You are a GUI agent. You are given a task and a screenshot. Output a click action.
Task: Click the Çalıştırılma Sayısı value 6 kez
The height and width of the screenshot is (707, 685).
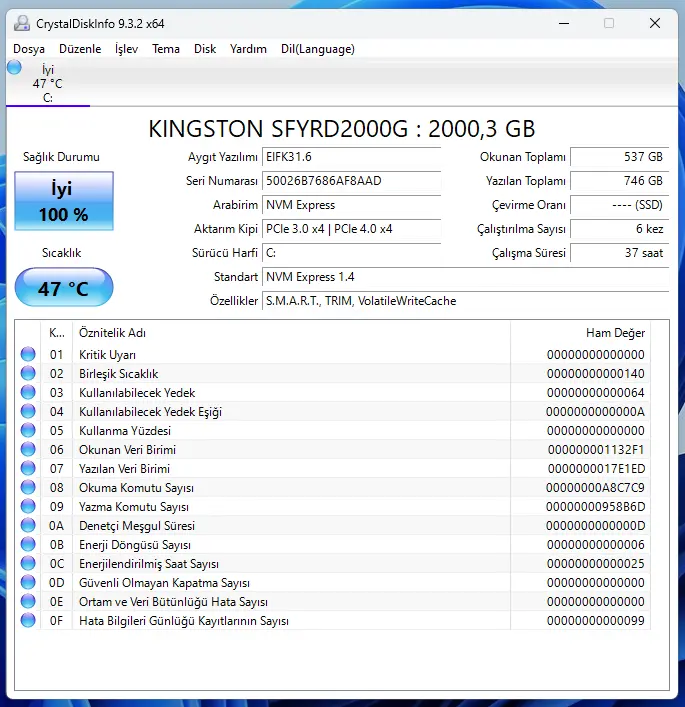coord(620,229)
